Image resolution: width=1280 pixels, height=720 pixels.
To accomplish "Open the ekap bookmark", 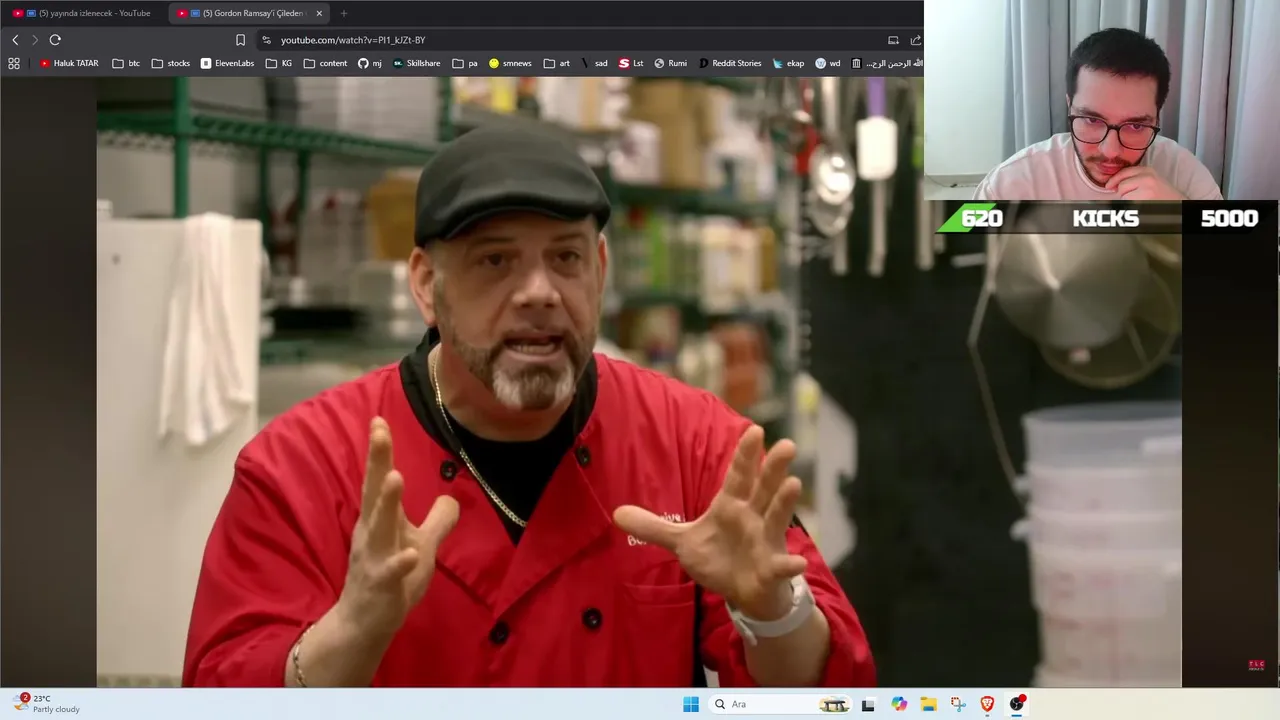I will (788, 63).
